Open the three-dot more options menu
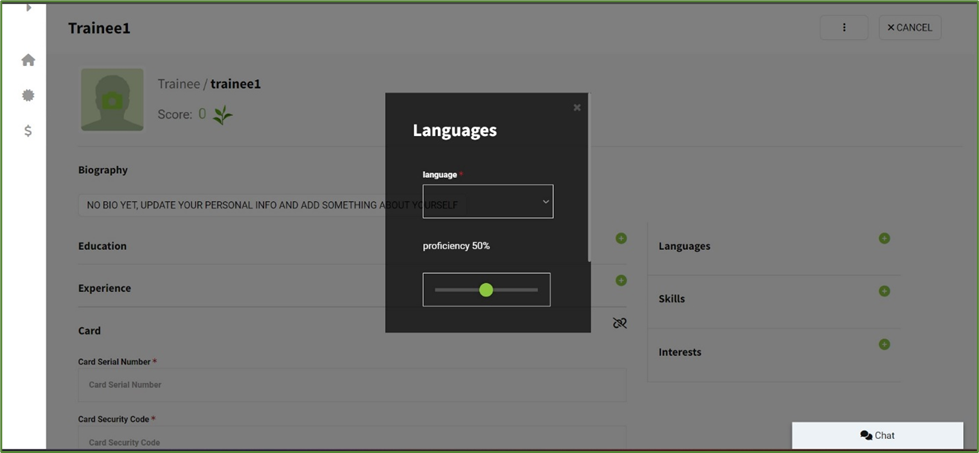Viewport: 979px width, 453px height. (844, 28)
